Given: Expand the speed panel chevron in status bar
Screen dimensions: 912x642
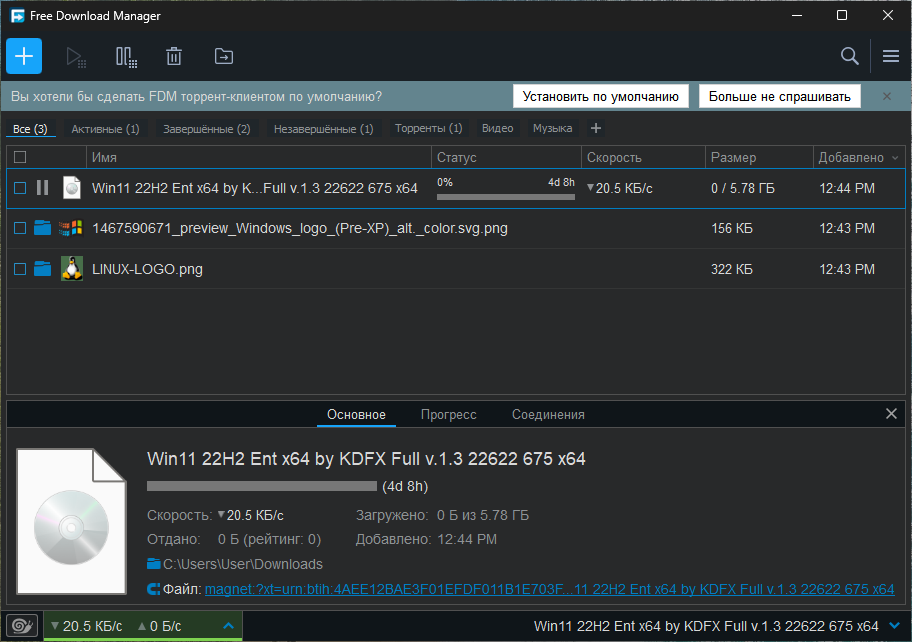Looking at the screenshot, I should coord(229,626).
